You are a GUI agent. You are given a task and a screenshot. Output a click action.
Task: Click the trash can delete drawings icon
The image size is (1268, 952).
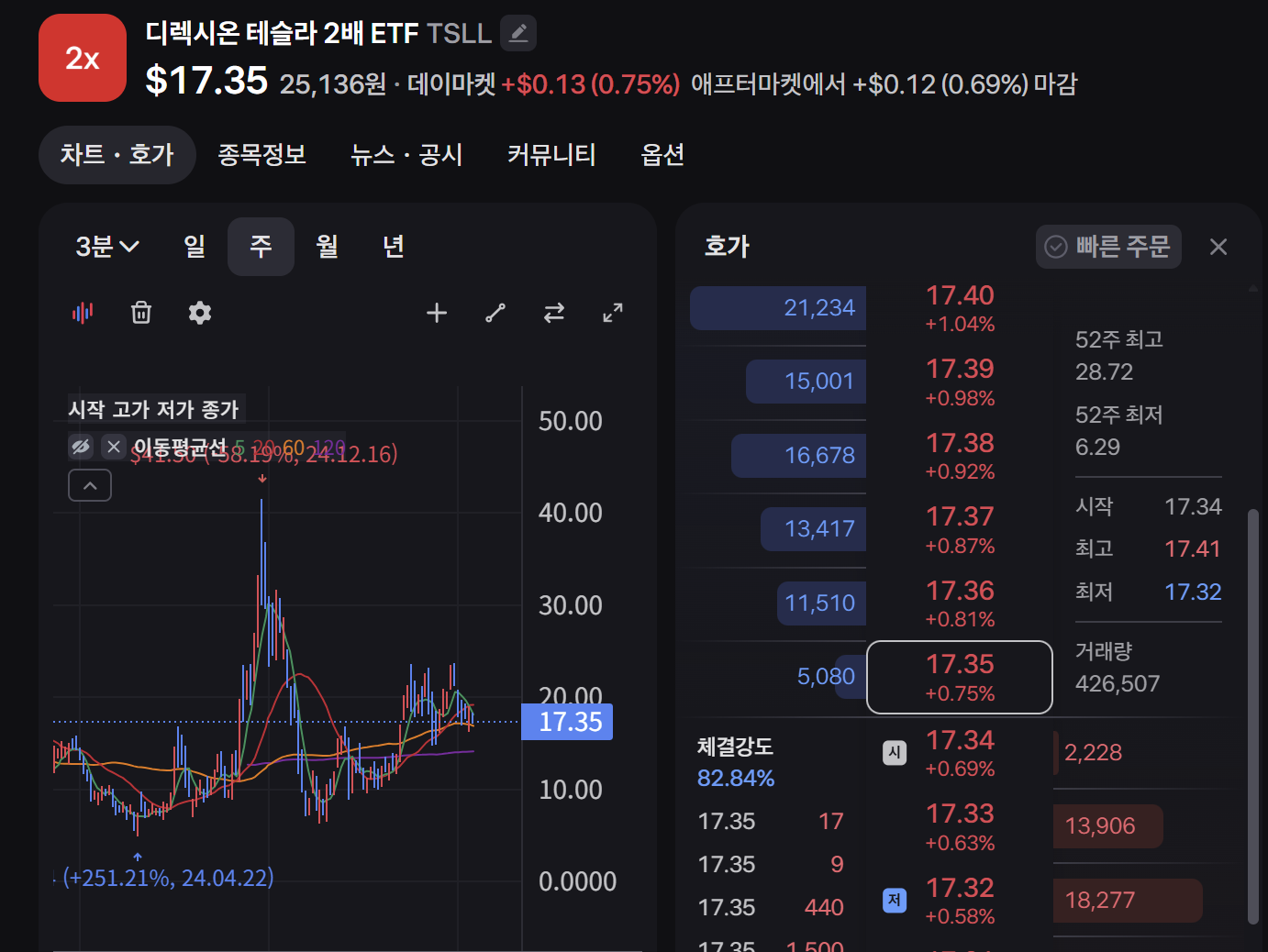(x=141, y=313)
